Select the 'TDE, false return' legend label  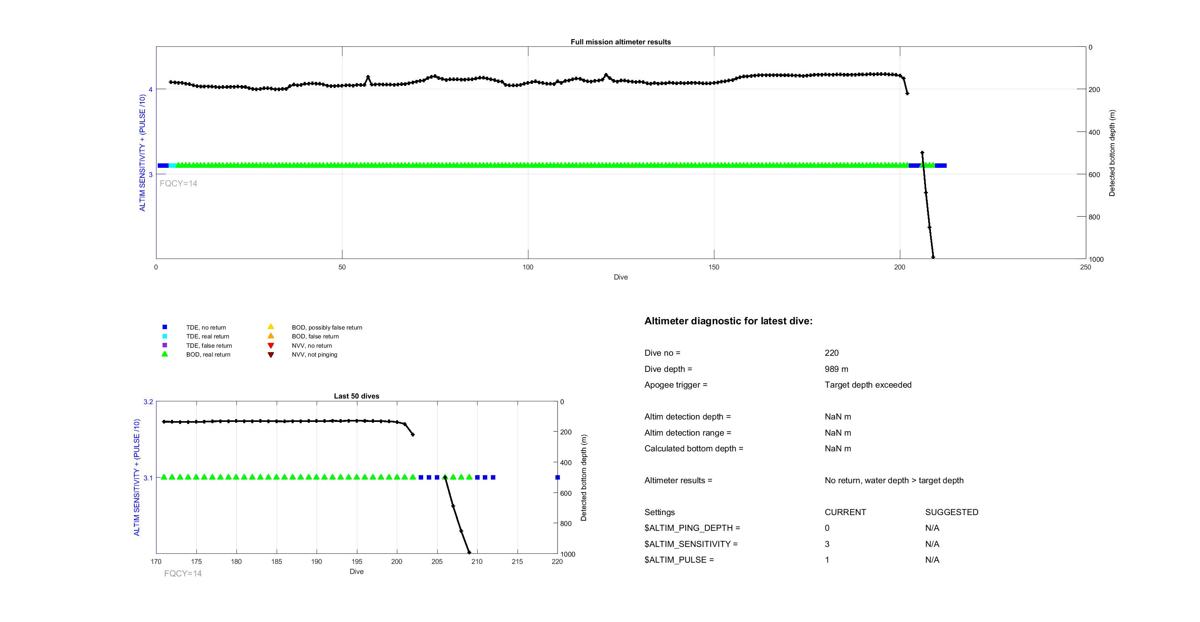click(209, 345)
